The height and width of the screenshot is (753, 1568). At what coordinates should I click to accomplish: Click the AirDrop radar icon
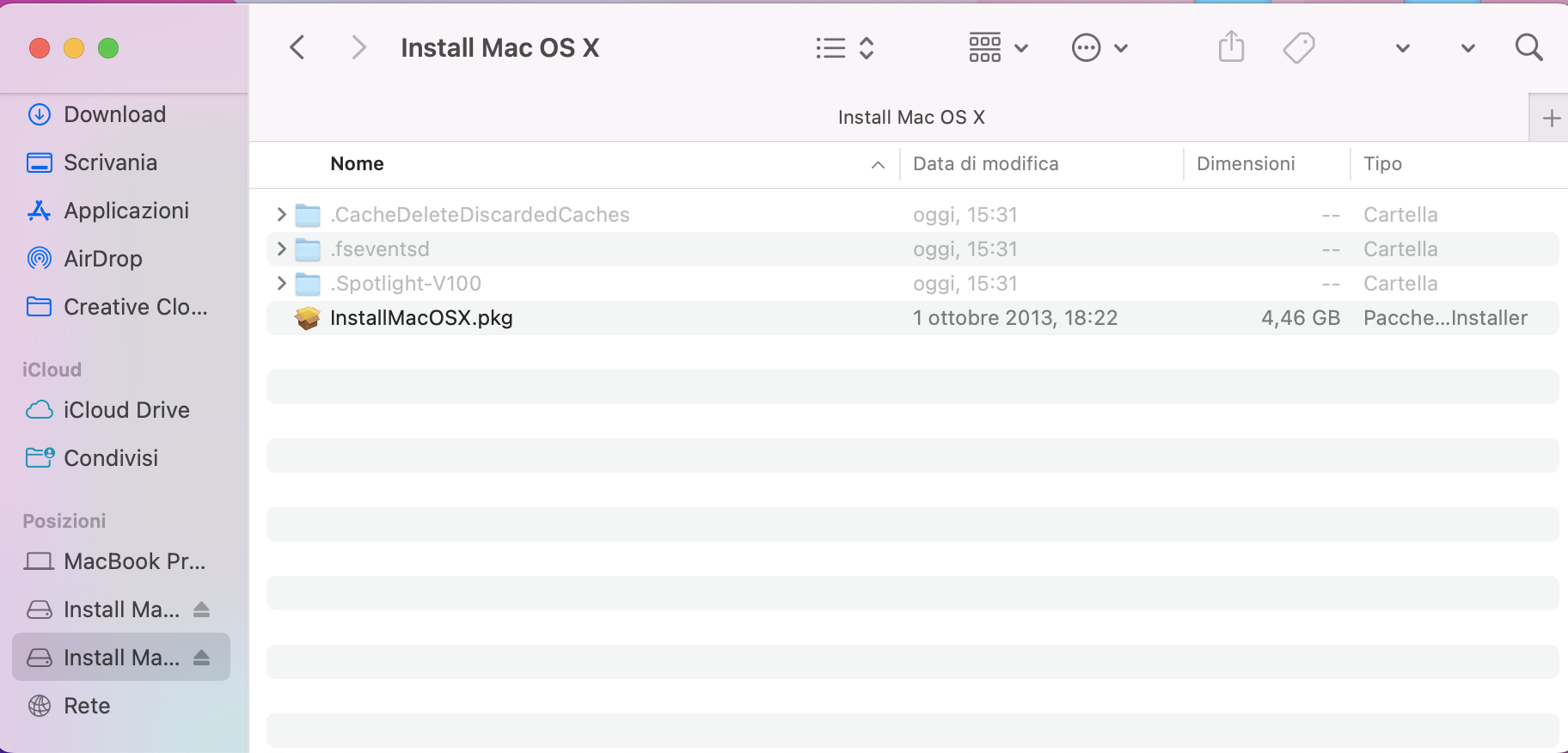pyautogui.click(x=40, y=259)
